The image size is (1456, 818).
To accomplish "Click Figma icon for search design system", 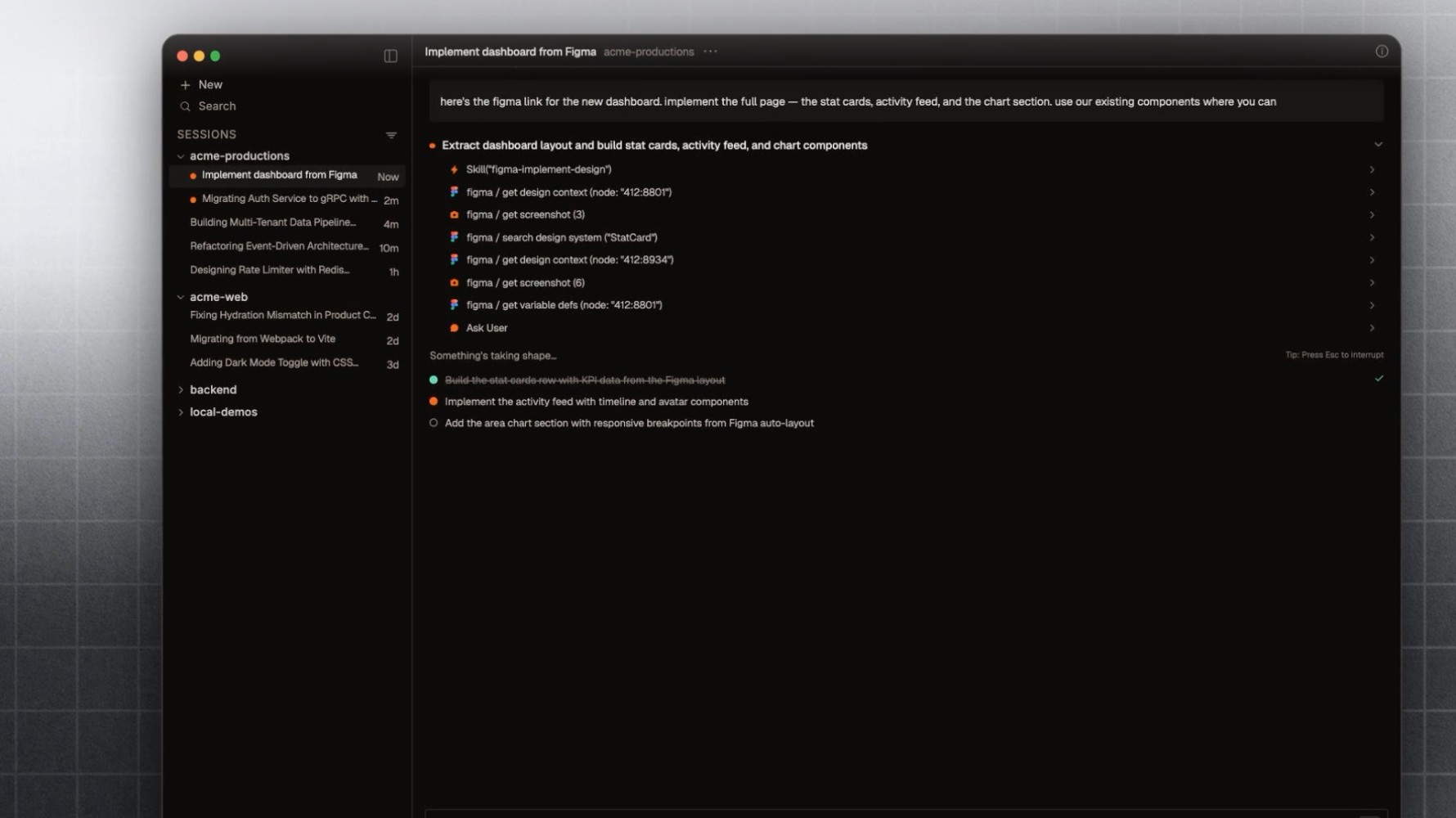I will coord(454,237).
